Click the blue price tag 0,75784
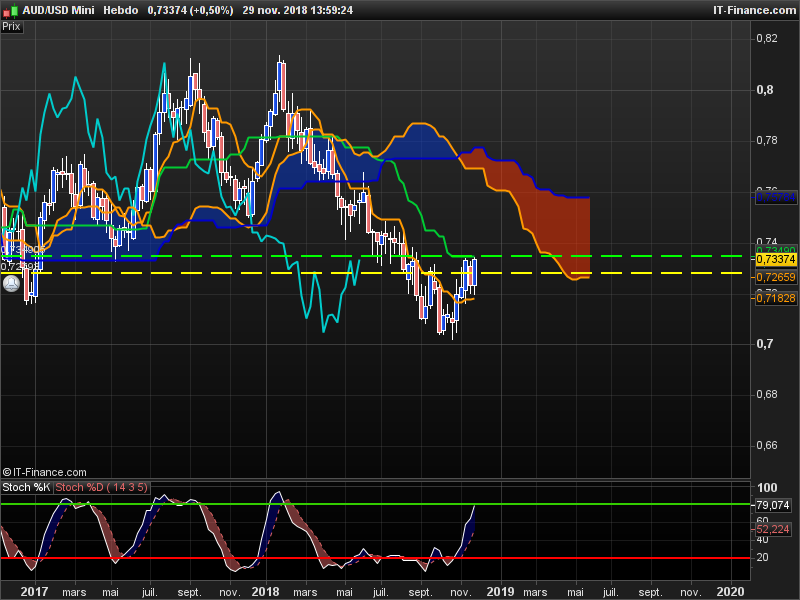The height and width of the screenshot is (600, 800). pyautogui.click(x=776, y=197)
